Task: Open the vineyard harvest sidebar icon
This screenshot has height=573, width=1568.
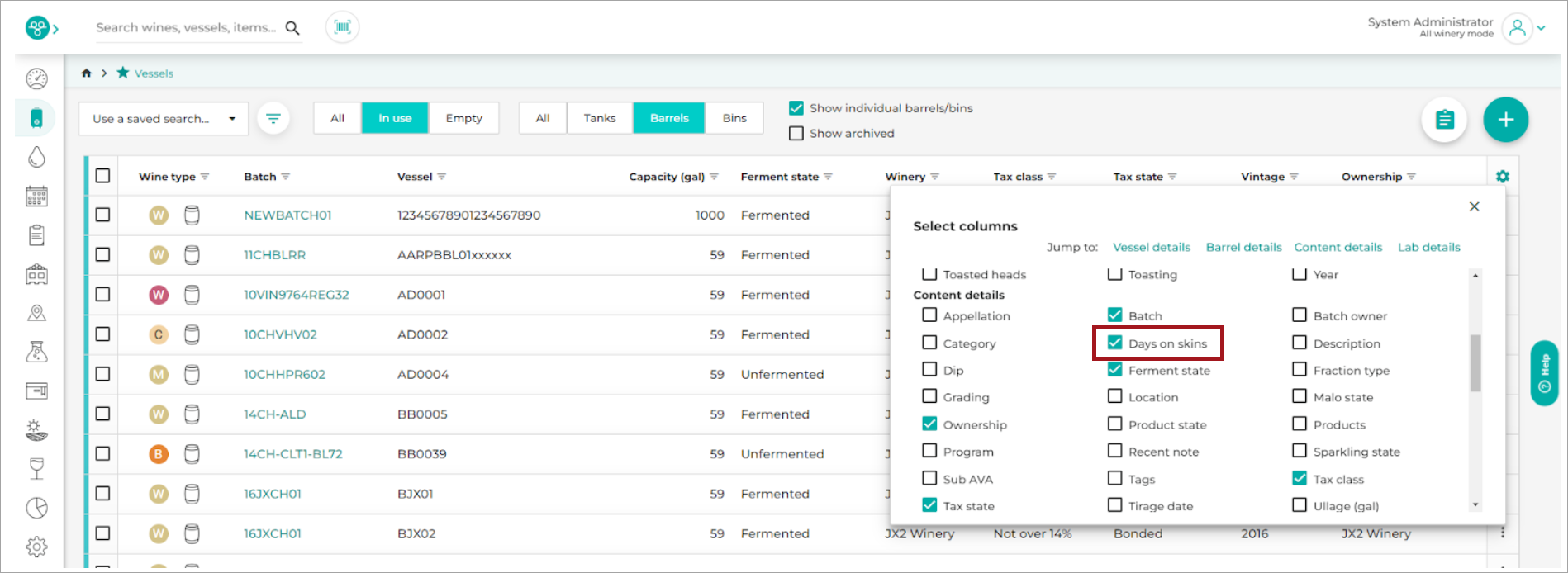Action: click(x=36, y=430)
